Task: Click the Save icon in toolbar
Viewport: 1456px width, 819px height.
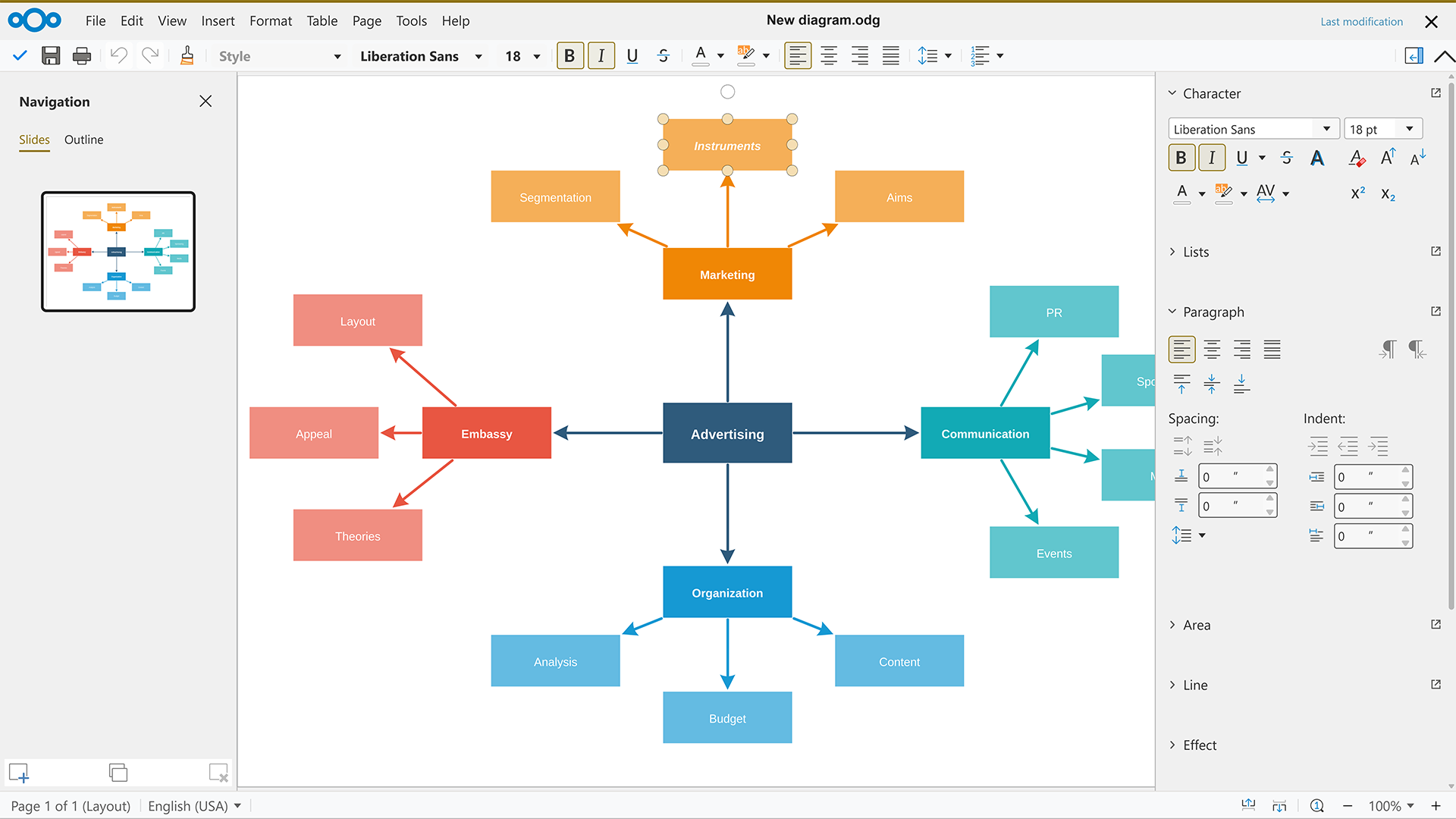Action: click(x=51, y=55)
